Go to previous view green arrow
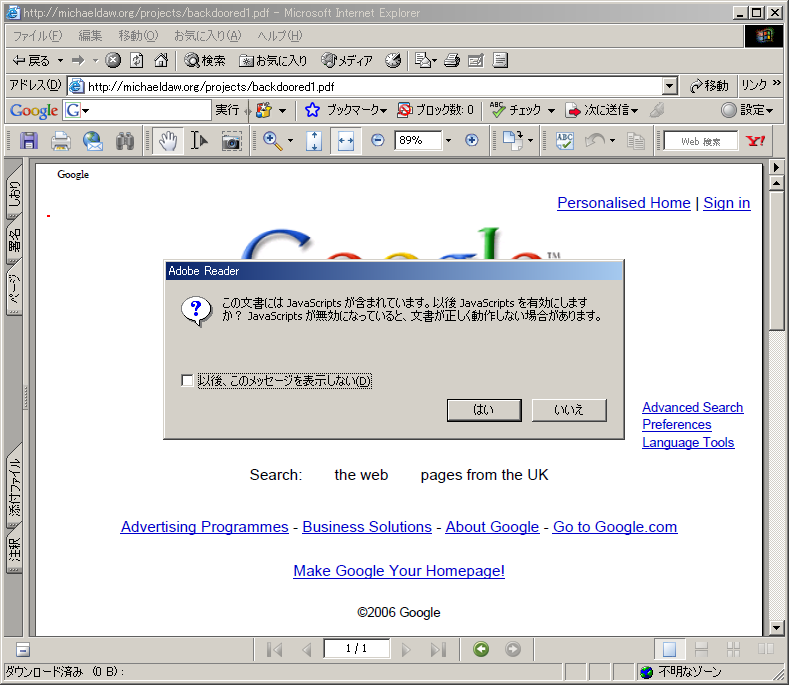The image size is (789, 685). (481, 649)
